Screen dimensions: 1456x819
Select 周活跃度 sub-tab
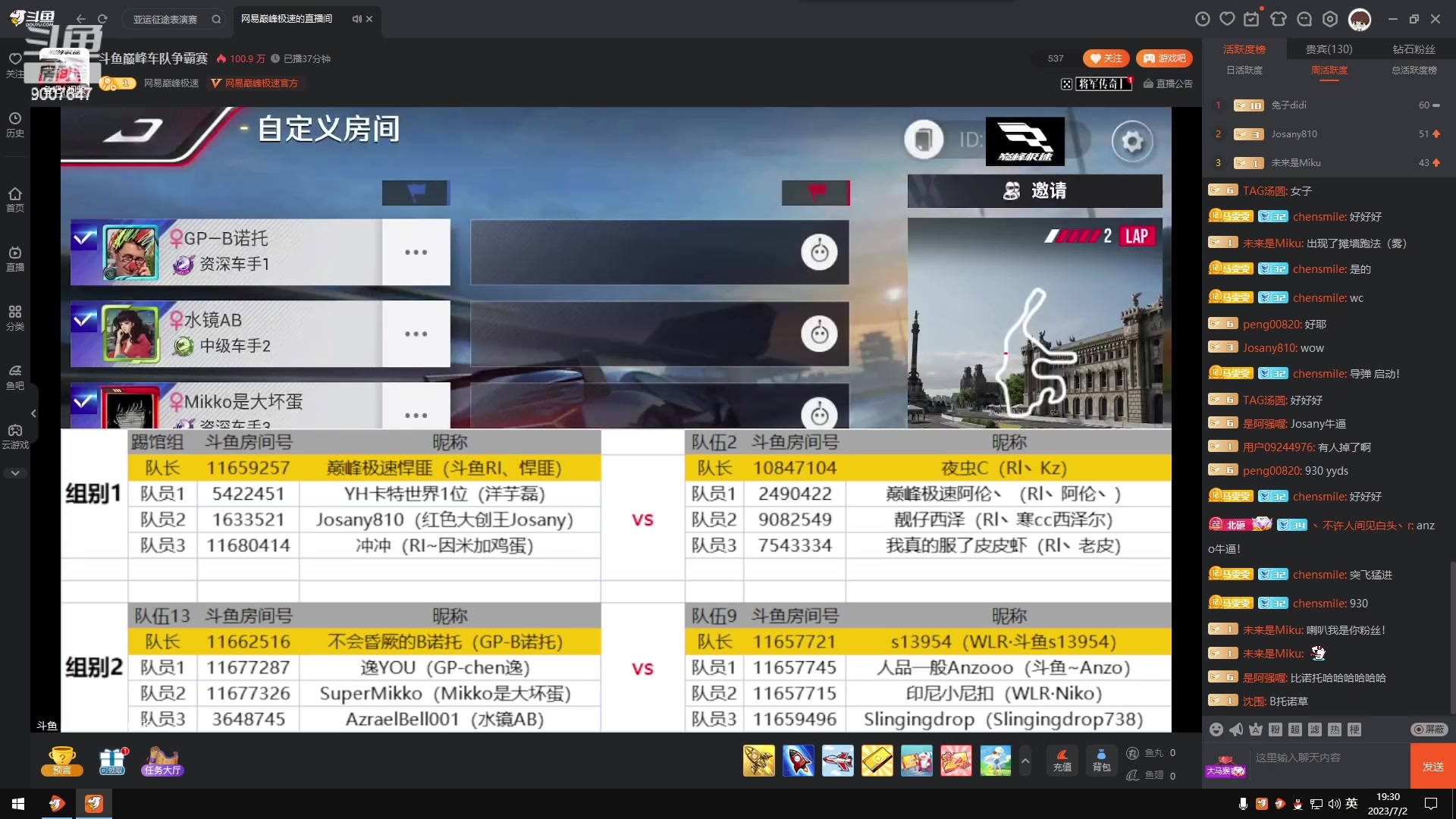1329,70
